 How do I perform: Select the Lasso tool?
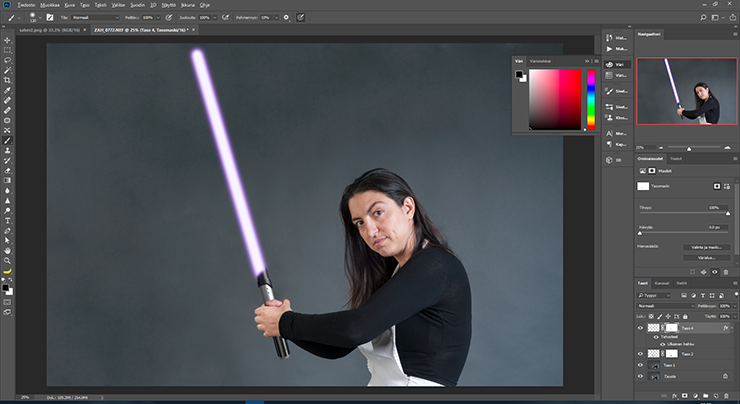click(7, 60)
